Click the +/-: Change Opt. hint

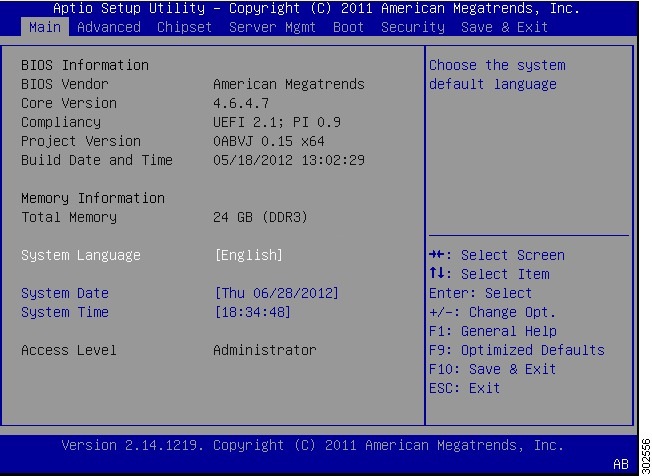[493, 312]
